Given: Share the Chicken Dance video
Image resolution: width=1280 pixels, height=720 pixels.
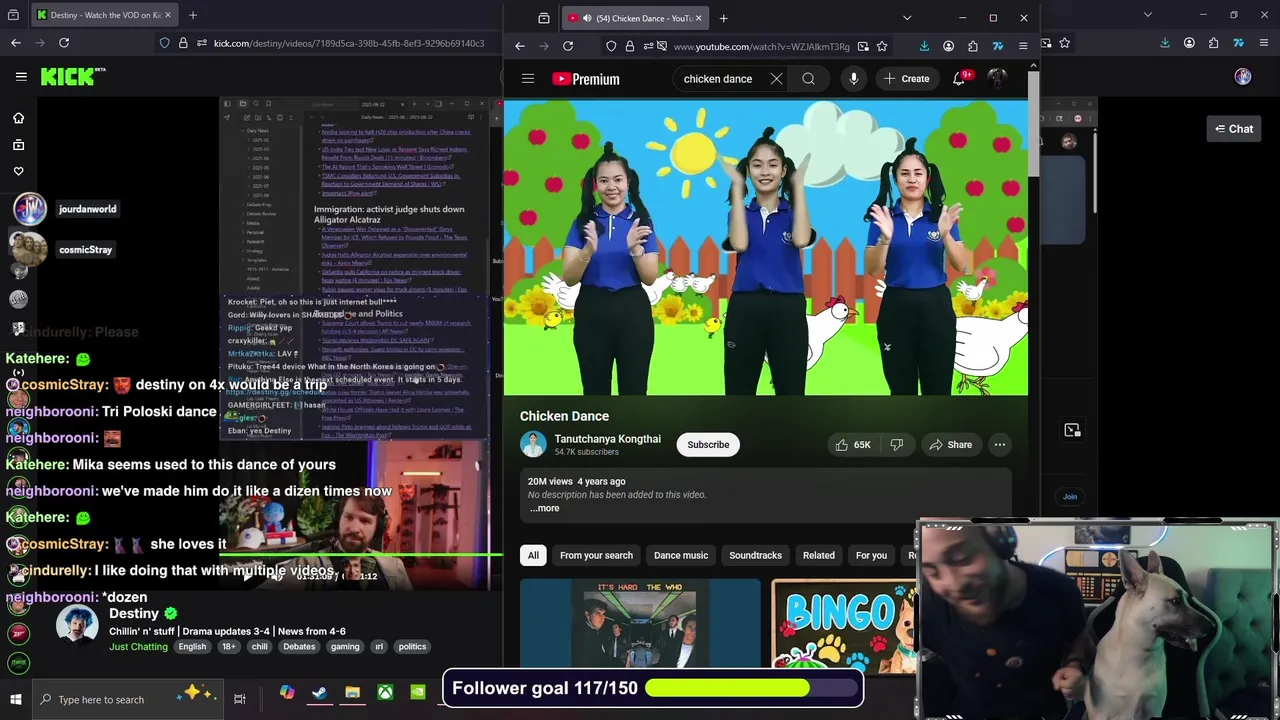Looking at the screenshot, I should pyautogui.click(x=949, y=445).
